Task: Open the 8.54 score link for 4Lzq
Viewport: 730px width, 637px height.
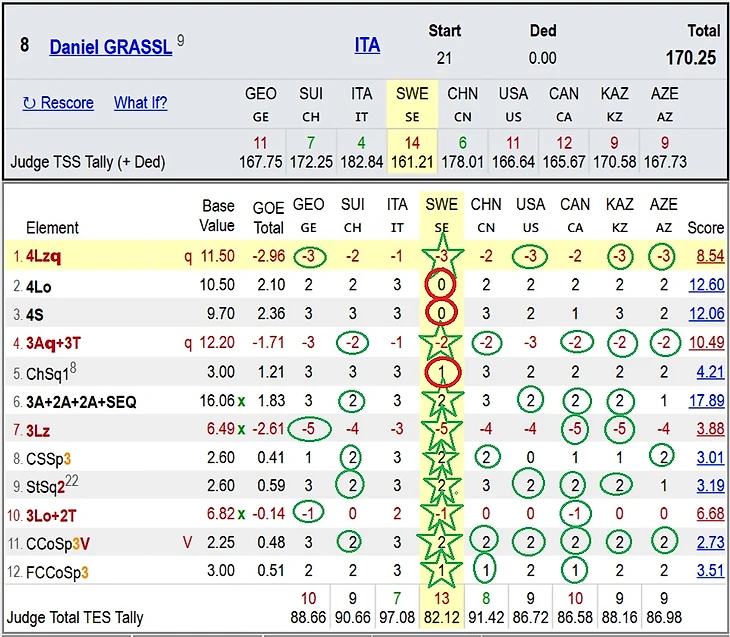Action: [710, 256]
